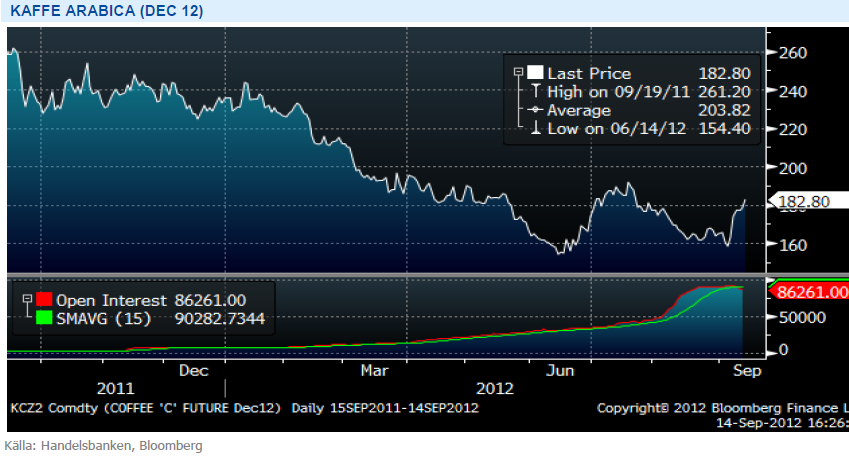Click the Low on 06/14/12 legend entry
Image resolution: width=849 pixels, height=459 pixels.
tap(608, 129)
